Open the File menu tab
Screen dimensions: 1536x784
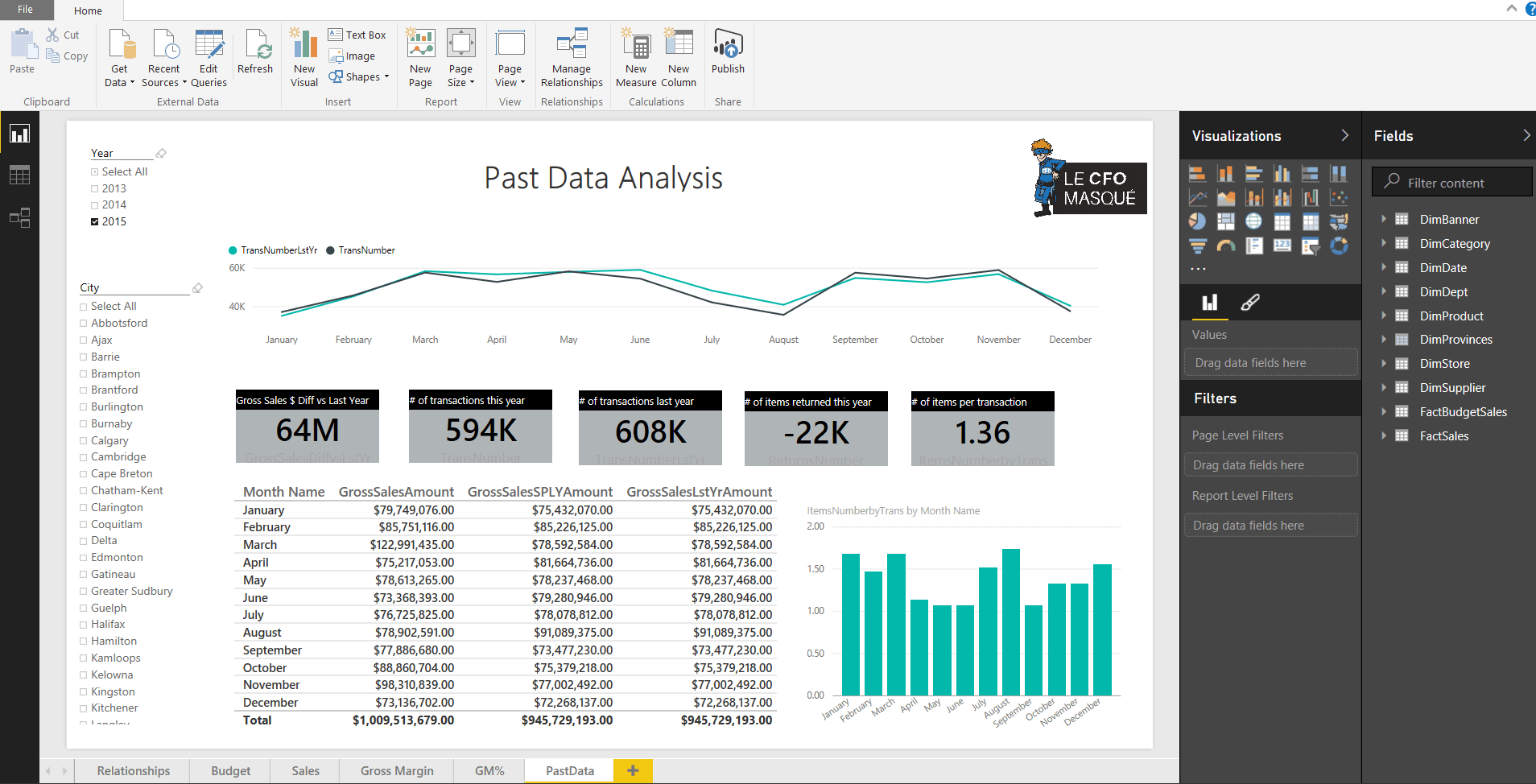pos(26,10)
